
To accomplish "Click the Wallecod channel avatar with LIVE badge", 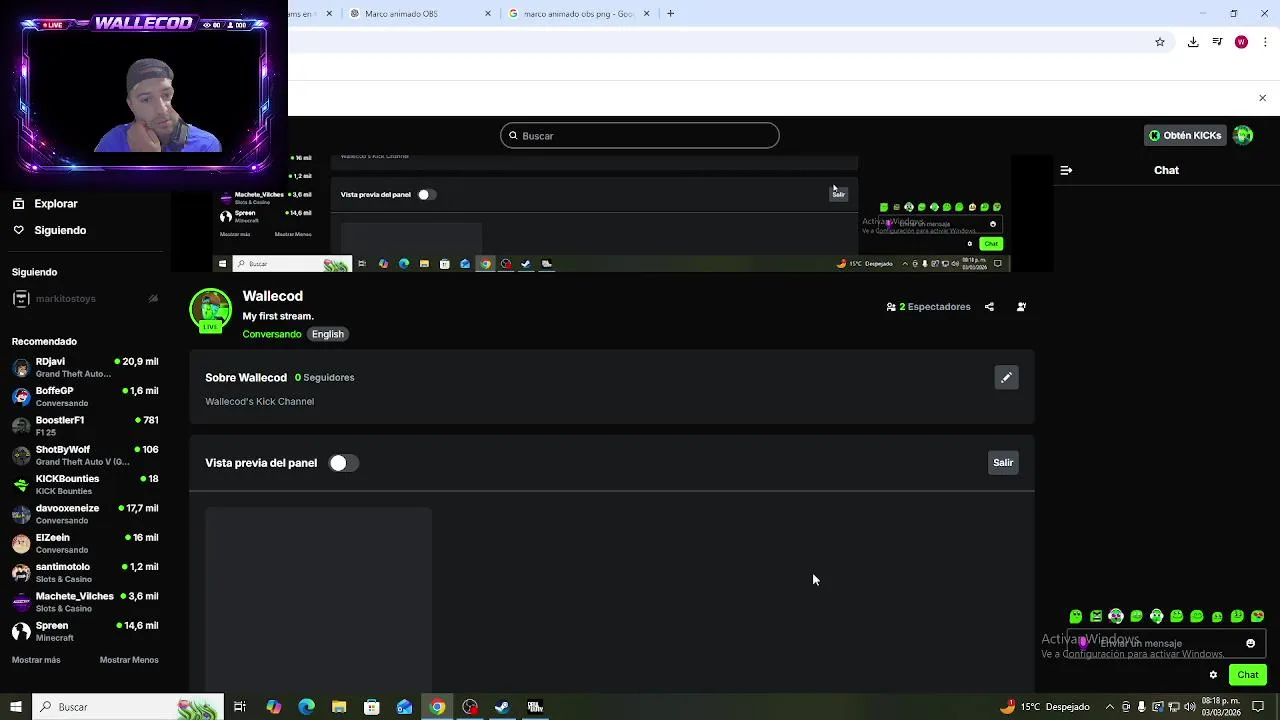I will click(210, 310).
